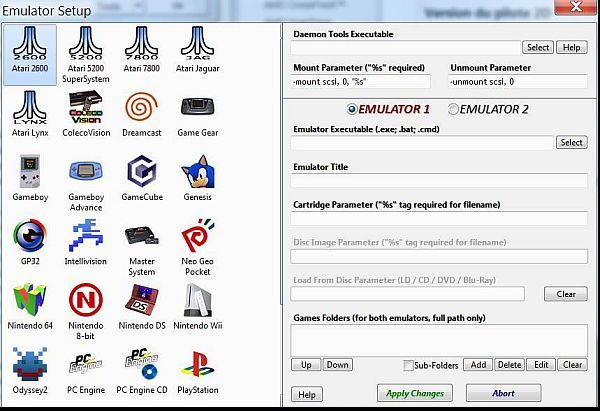Choose the ColecoVision system icon

click(x=86, y=107)
